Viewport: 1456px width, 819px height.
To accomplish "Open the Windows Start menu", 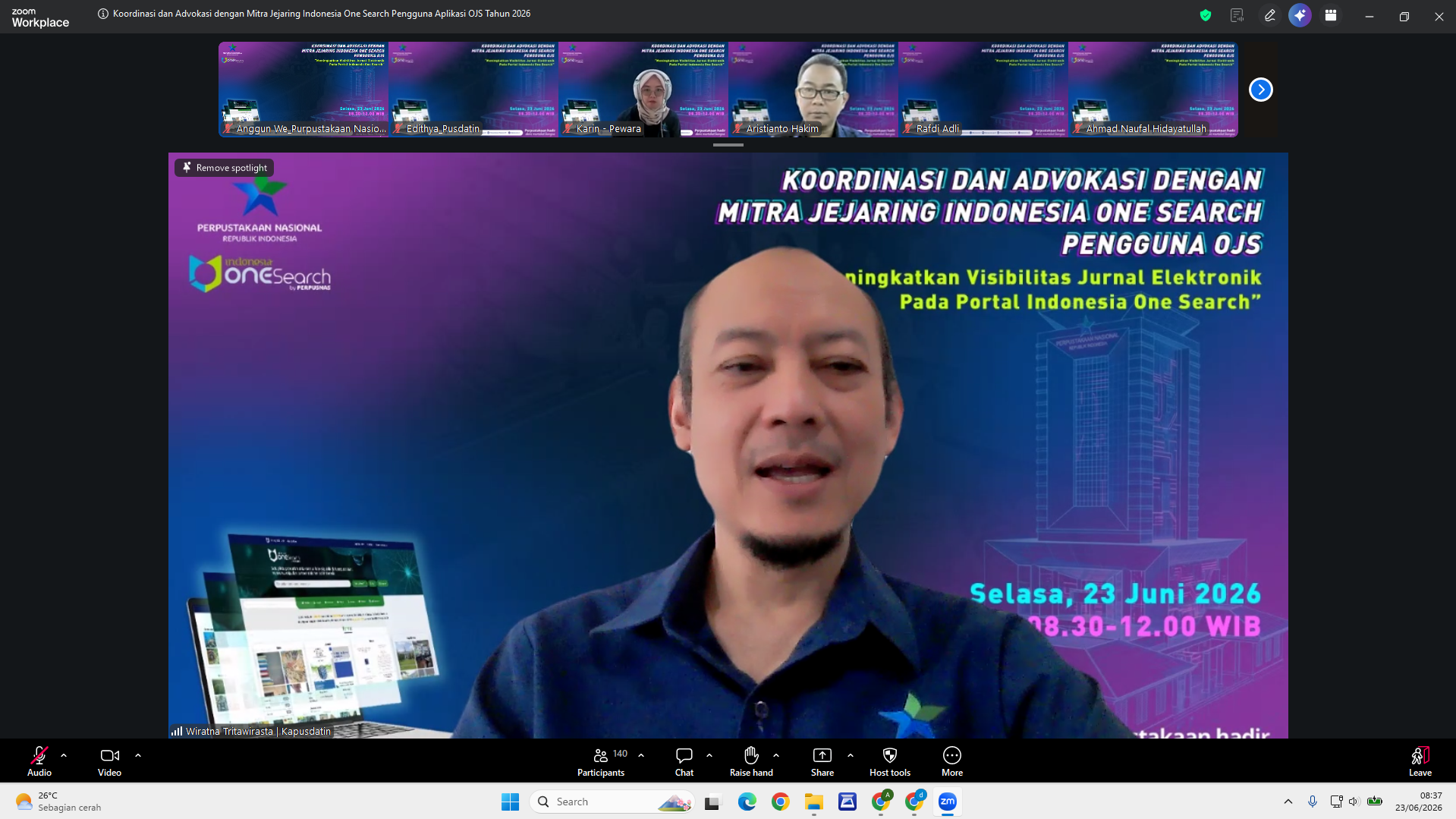I will [x=510, y=802].
